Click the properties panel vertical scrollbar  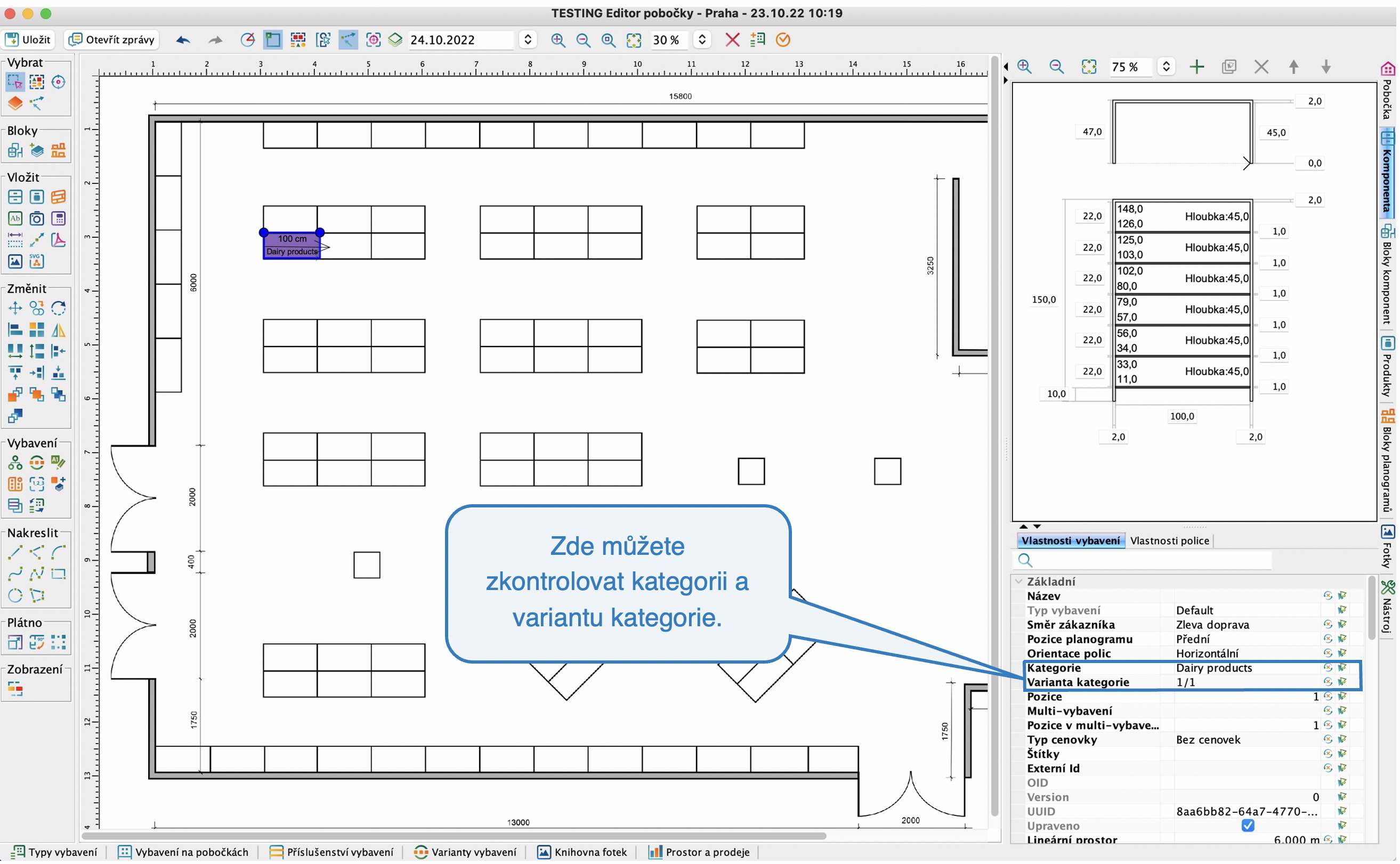(x=1372, y=609)
